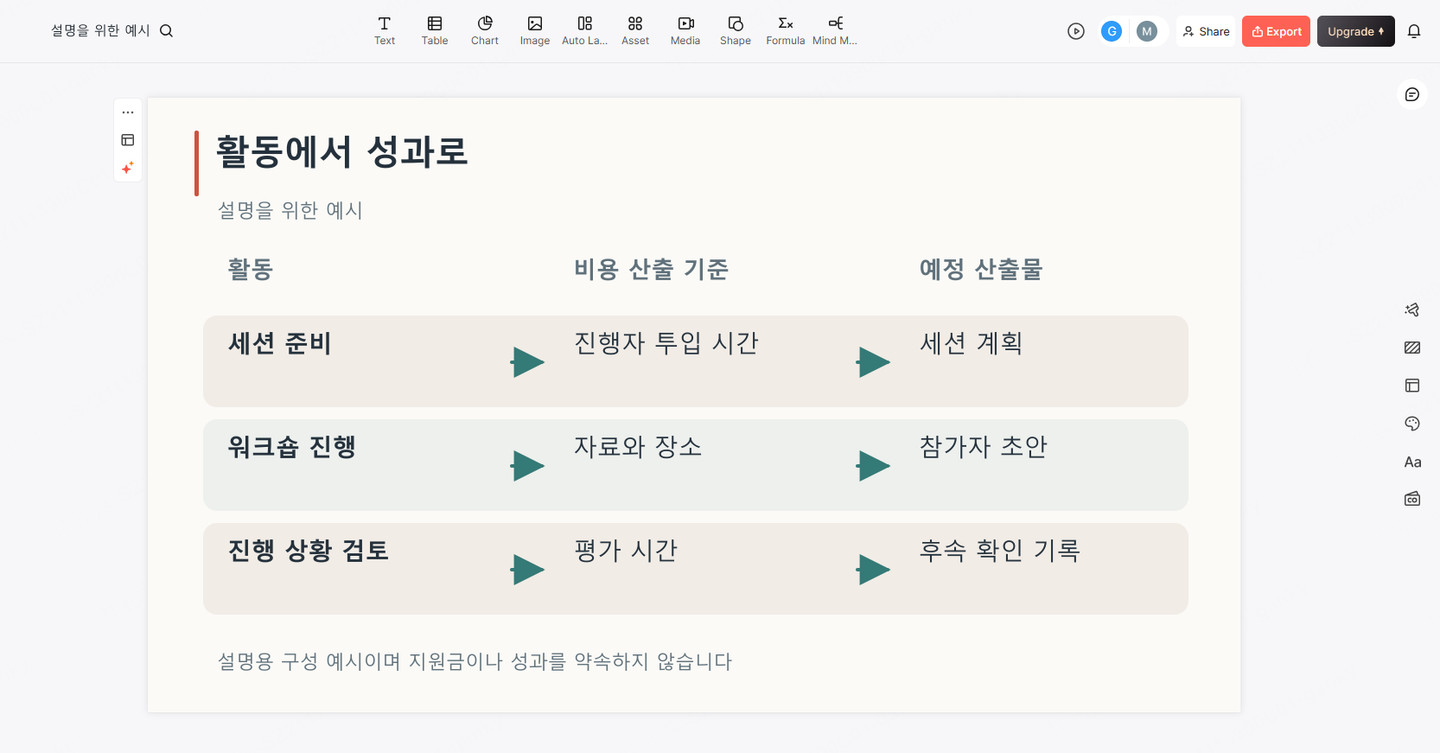Screen dimensions: 1440x753
Task: Open the brand kit icon in sidebar
Action: (x=1412, y=498)
